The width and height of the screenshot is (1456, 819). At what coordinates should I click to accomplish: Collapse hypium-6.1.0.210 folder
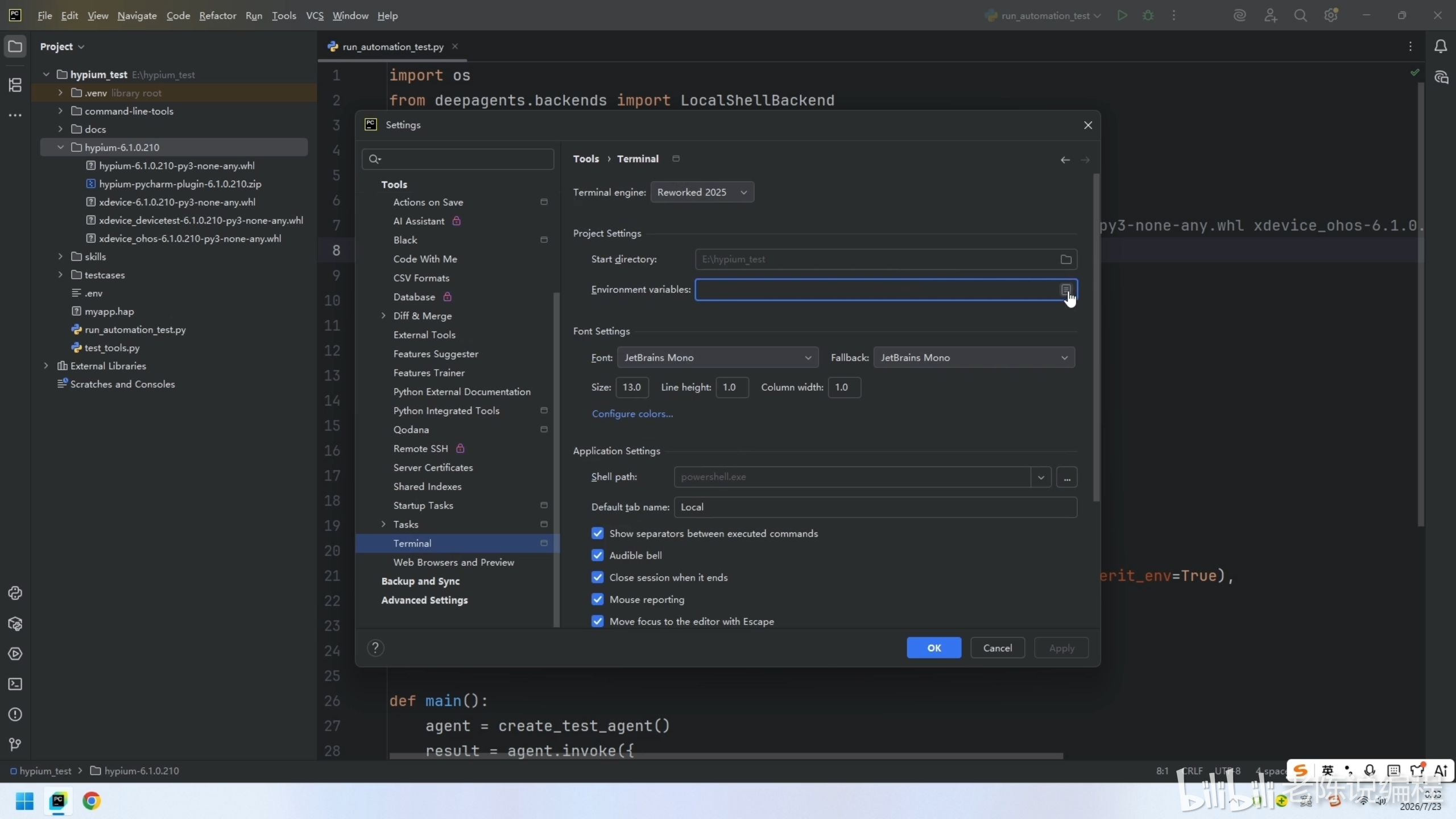coord(61,147)
